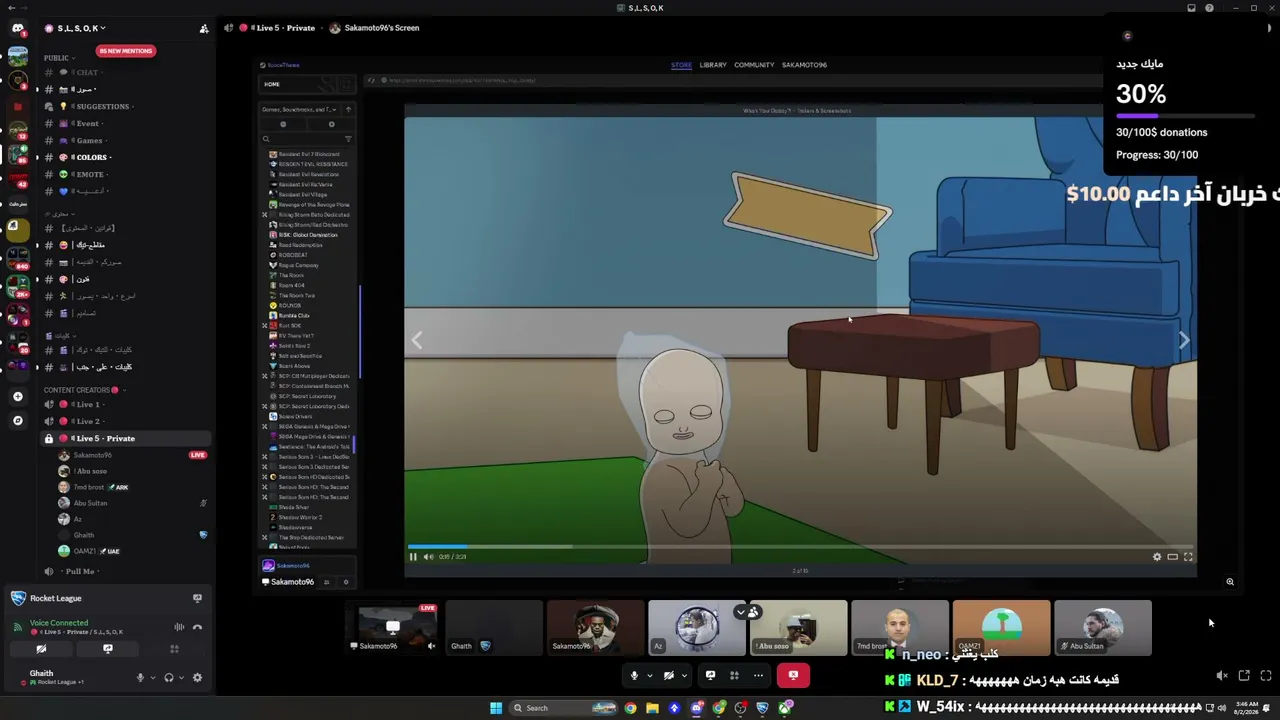Open the Windows Start menu
This screenshot has width=1280, height=720.
click(x=496, y=708)
